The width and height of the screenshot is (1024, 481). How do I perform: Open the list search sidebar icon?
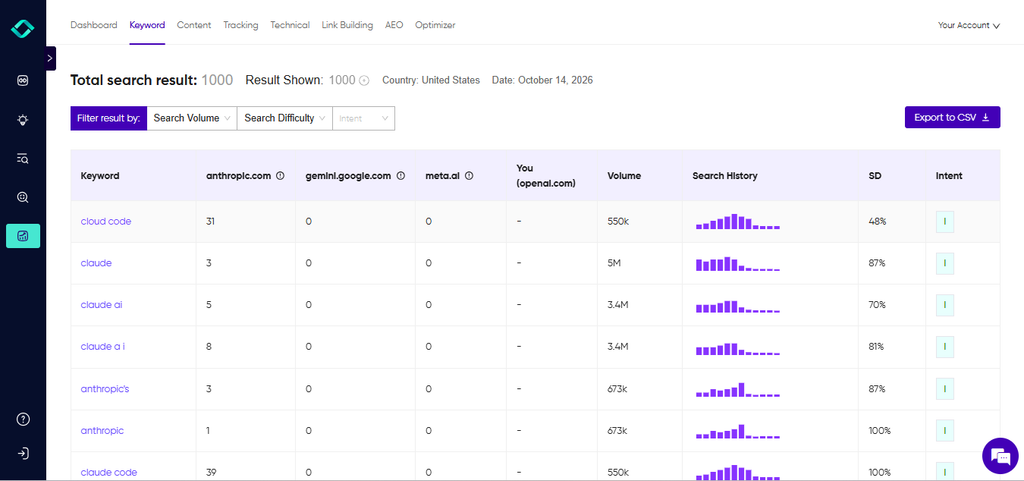23,158
